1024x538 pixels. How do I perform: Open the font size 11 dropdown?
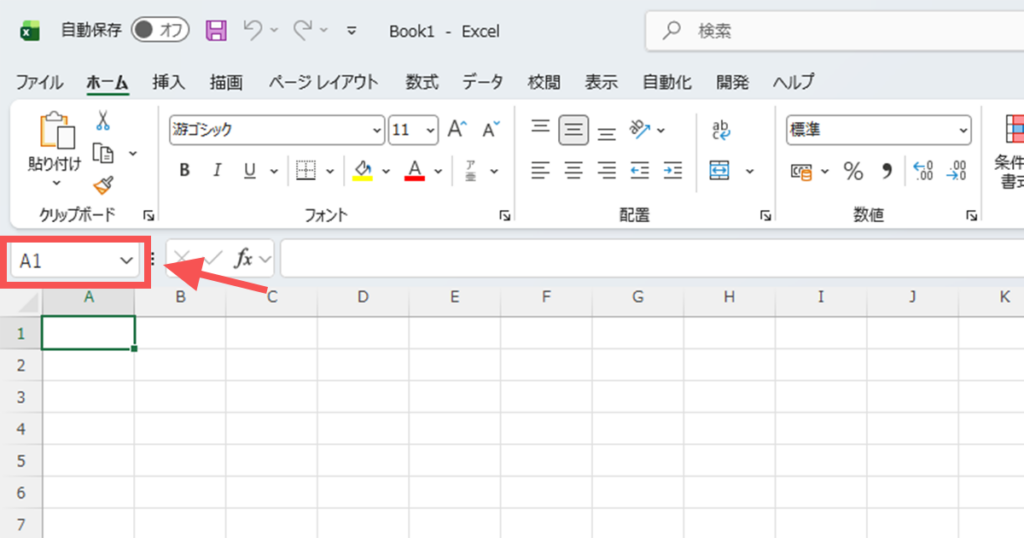click(x=430, y=131)
